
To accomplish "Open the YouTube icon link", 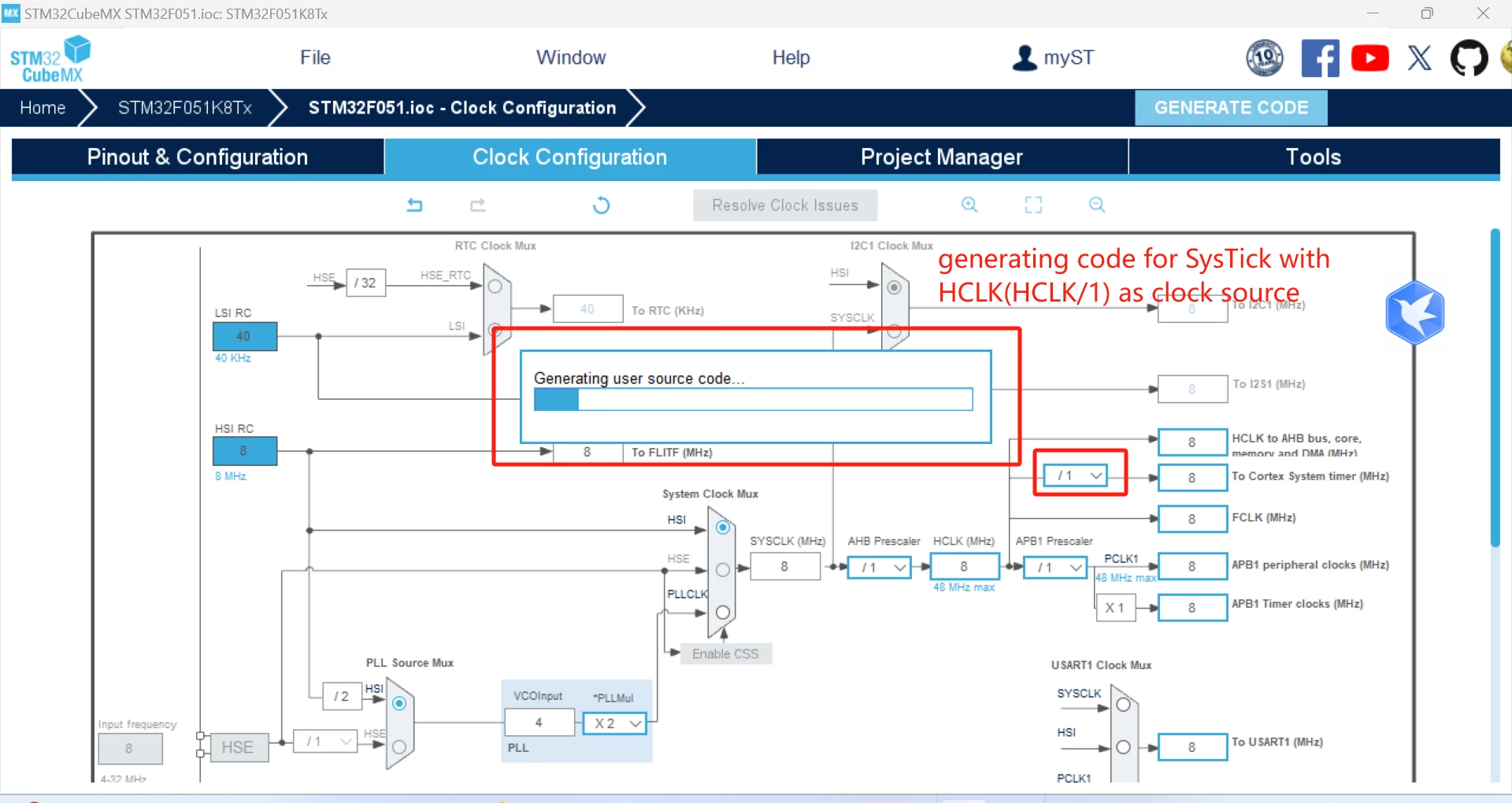I will point(1370,58).
